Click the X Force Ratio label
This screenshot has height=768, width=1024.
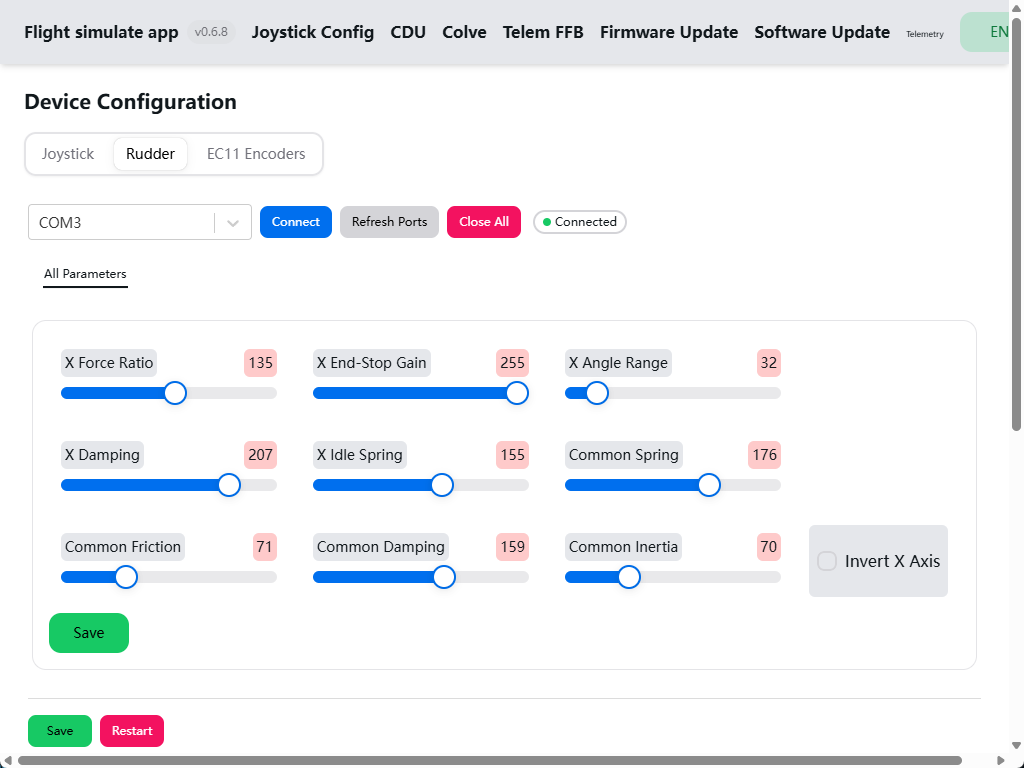(109, 363)
